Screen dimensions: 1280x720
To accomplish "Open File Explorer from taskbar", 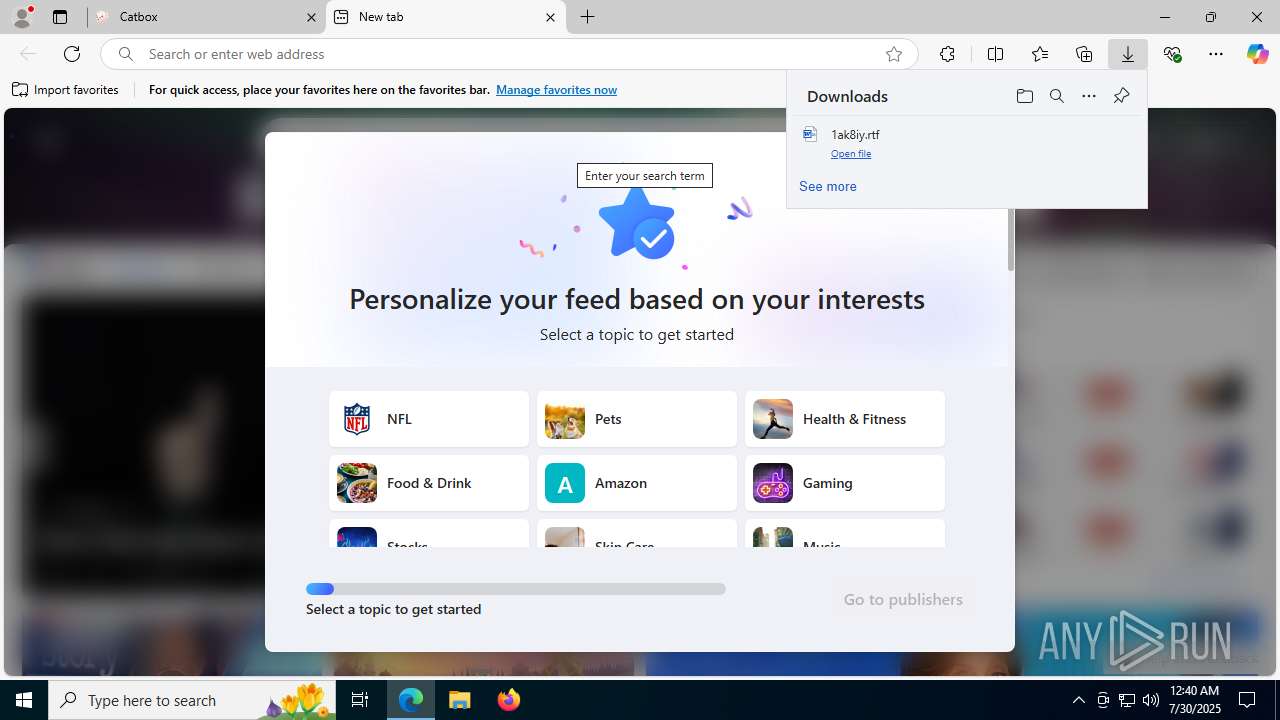I will (x=460, y=700).
